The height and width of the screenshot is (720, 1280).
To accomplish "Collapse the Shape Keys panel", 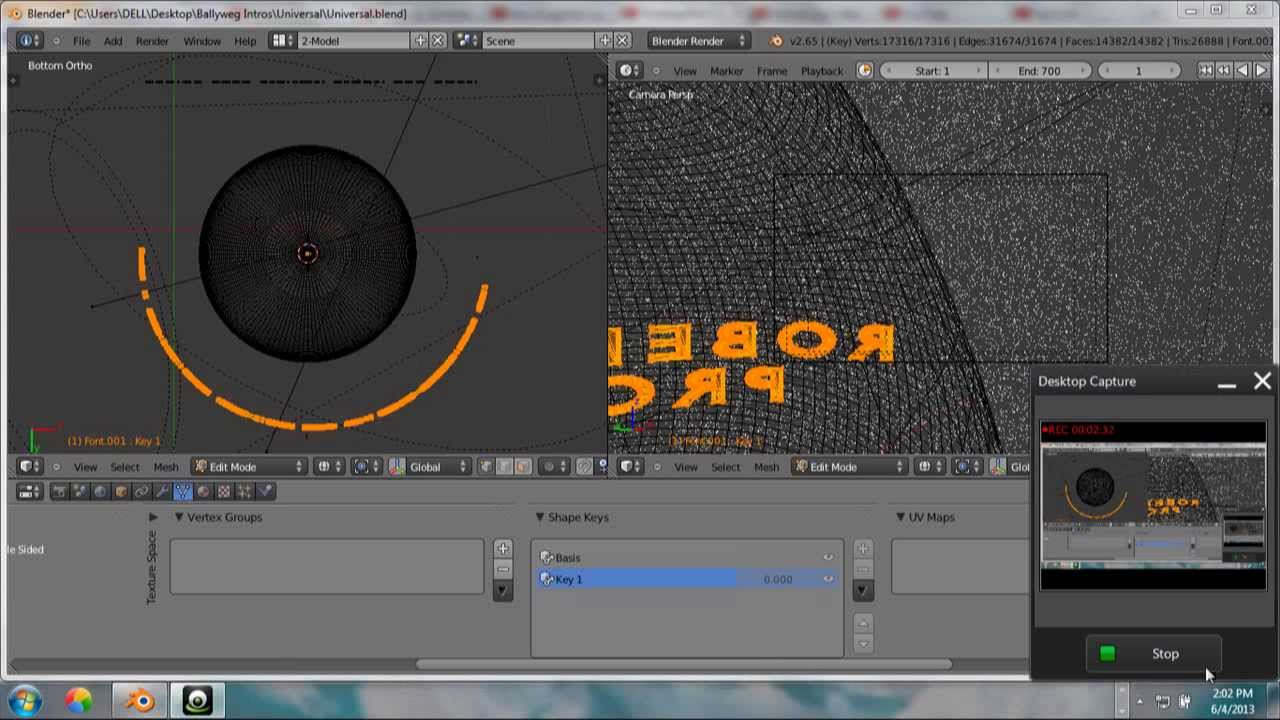I will pyautogui.click(x=540, y=517).
